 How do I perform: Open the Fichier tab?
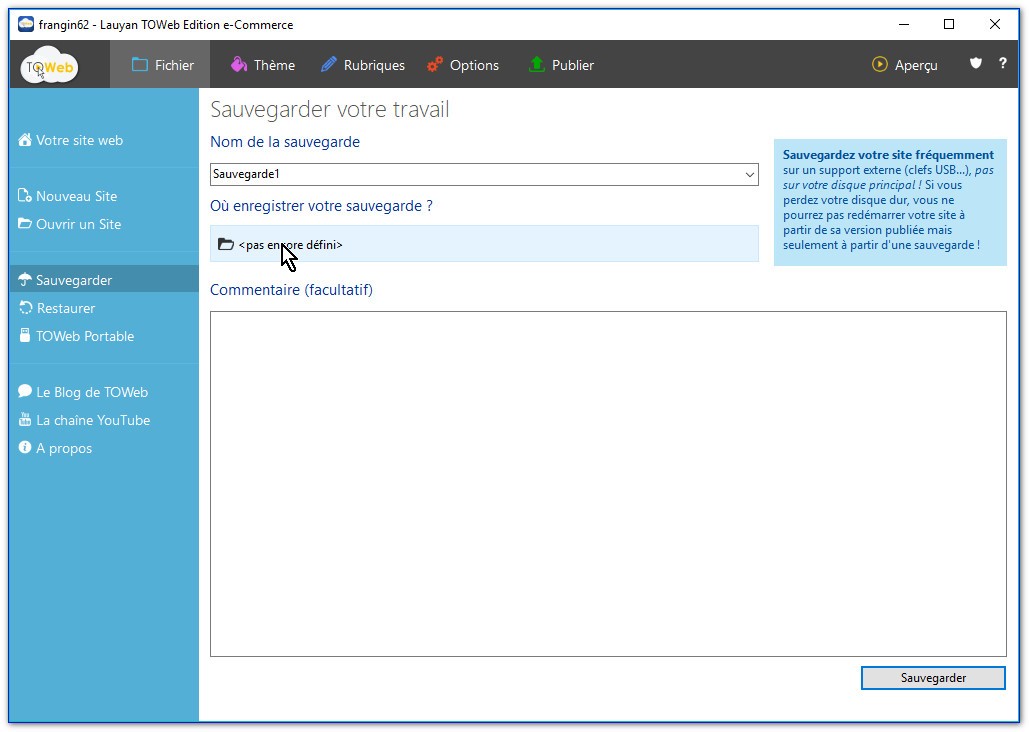[x=163, y=65]
